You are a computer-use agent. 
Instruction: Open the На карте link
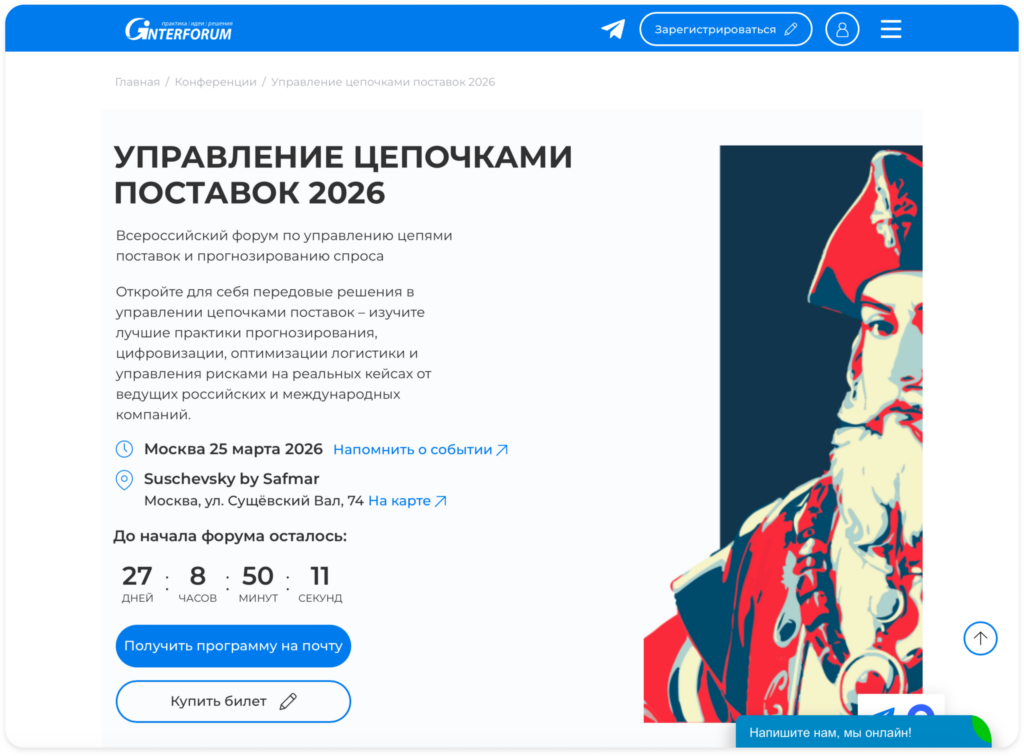point(408,501)
